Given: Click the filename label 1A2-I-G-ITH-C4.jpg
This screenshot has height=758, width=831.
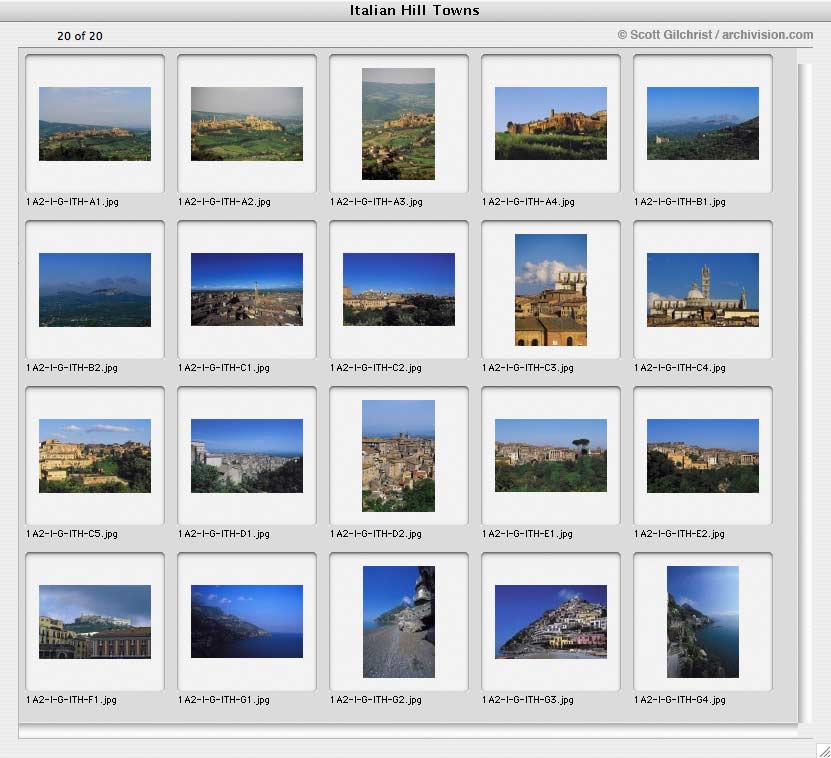Looking at the screenshot, I should [x=680, y=368].
